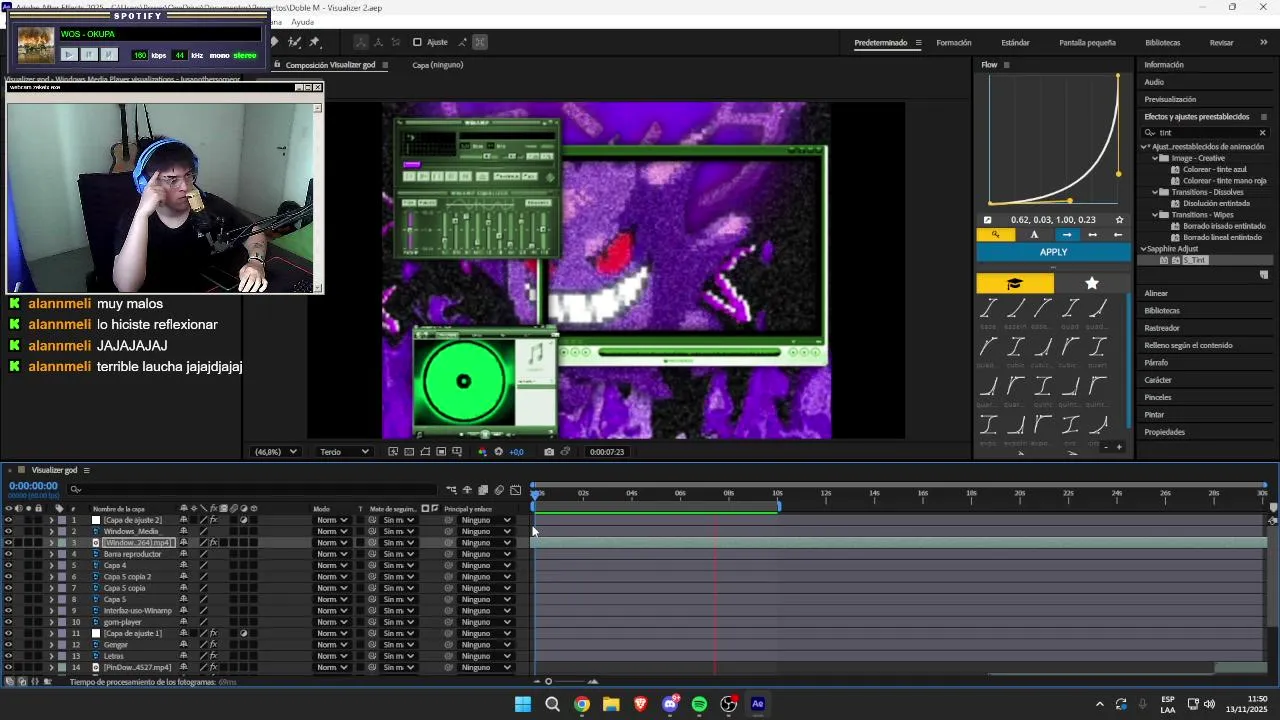Take snapshot with camera icon in viewer
Viewport: 1280px width, 720px height.
coord(549,452)
